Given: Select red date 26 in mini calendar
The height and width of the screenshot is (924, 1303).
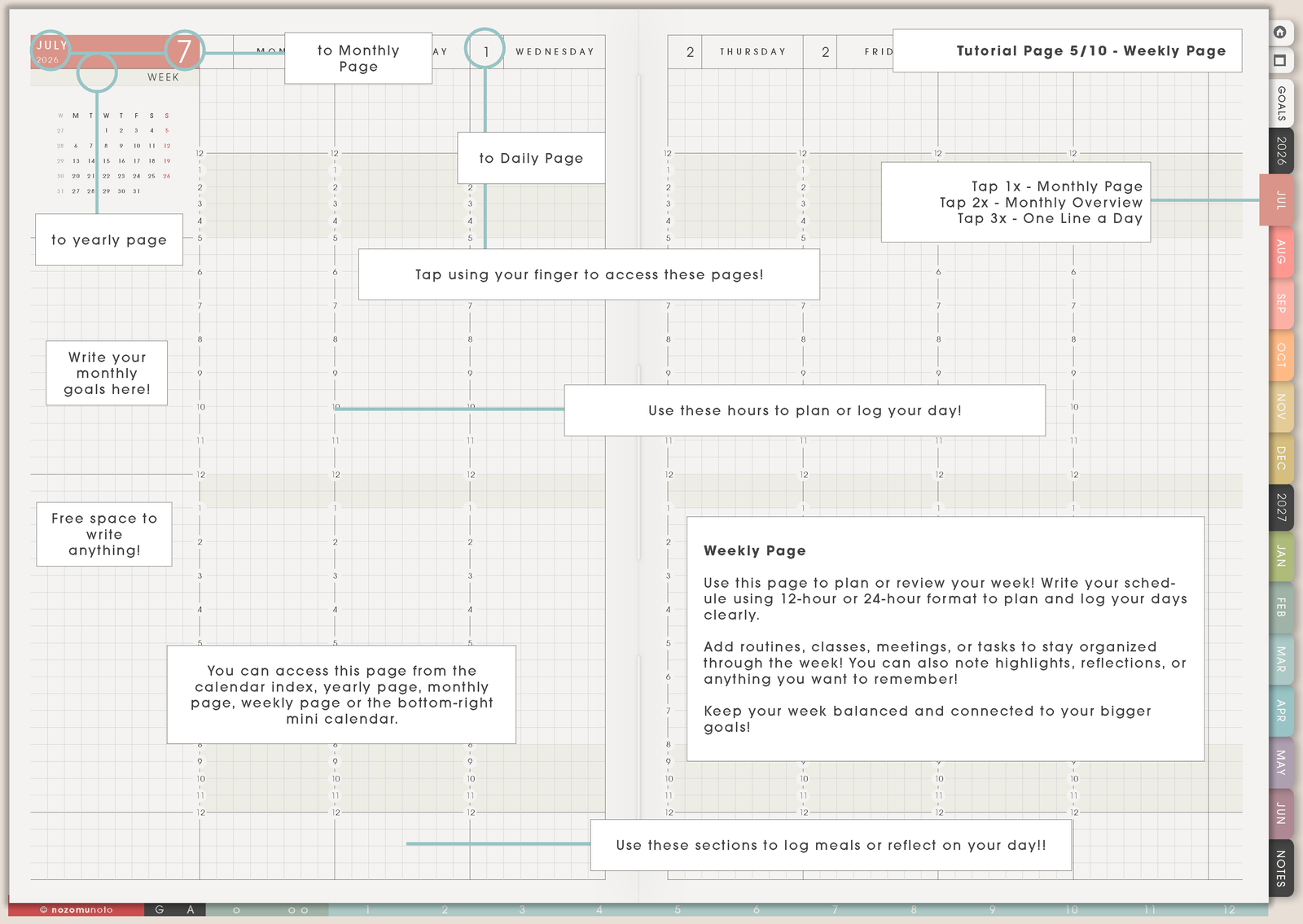Looking at the screenshot, I should click(167, 176).
